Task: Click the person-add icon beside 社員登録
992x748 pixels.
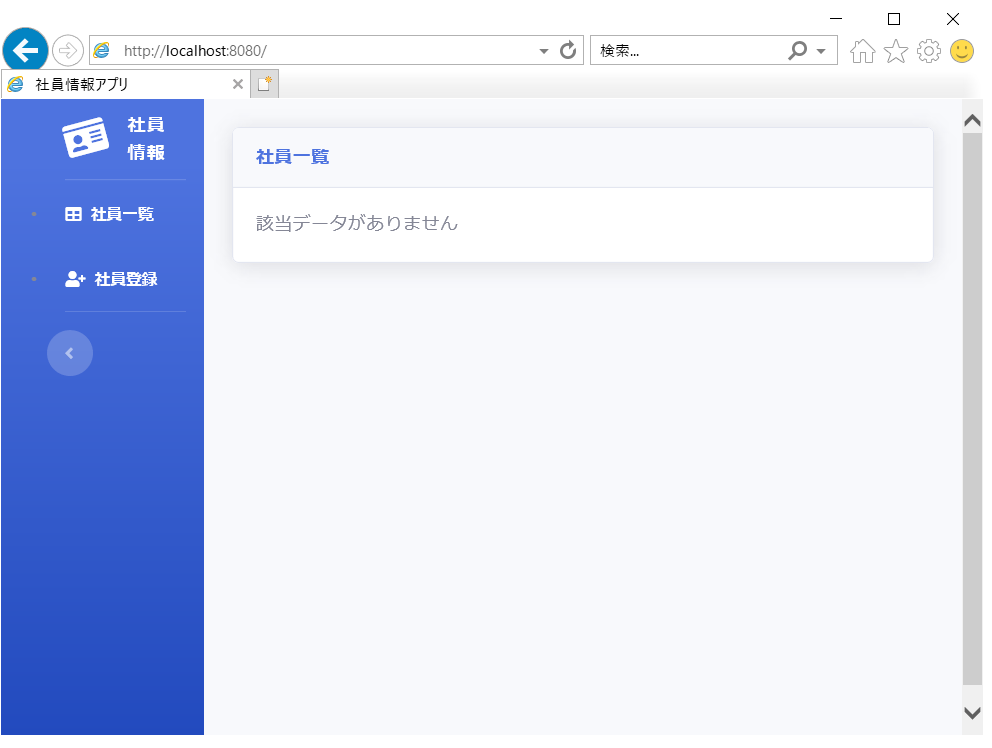Action: [75, 279]
